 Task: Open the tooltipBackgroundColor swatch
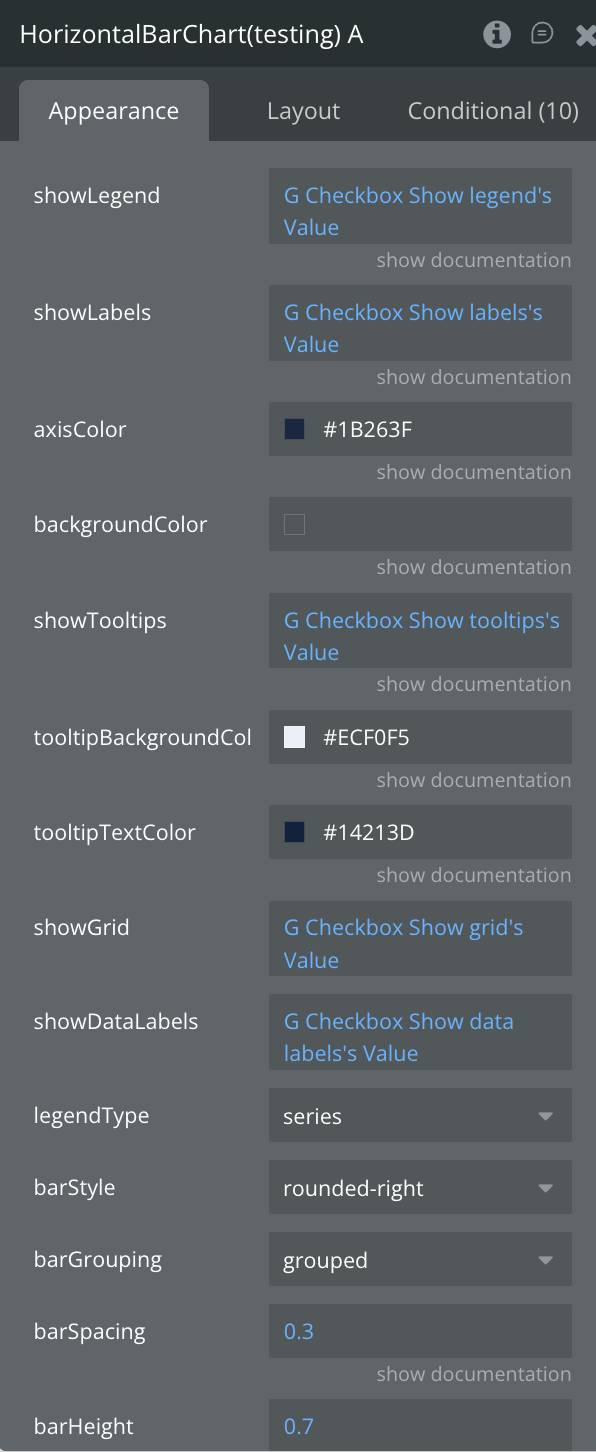(294, 738)
